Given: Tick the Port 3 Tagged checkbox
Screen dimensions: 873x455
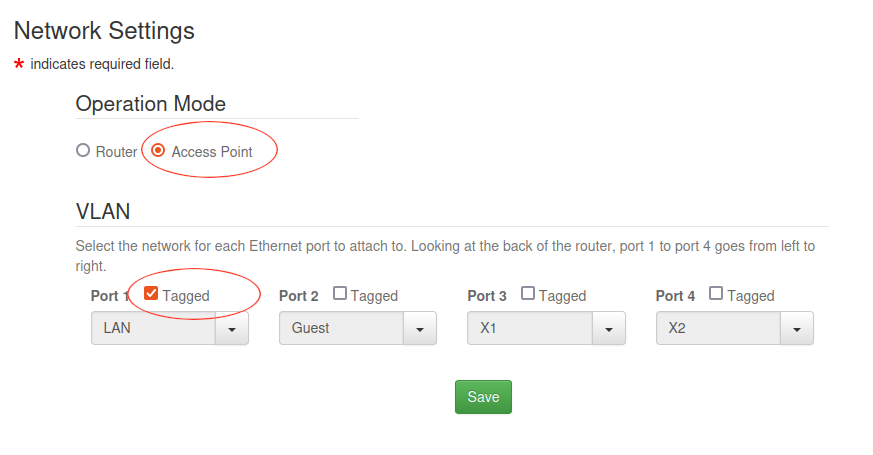Looking at the screenshot, I should 528,294.
